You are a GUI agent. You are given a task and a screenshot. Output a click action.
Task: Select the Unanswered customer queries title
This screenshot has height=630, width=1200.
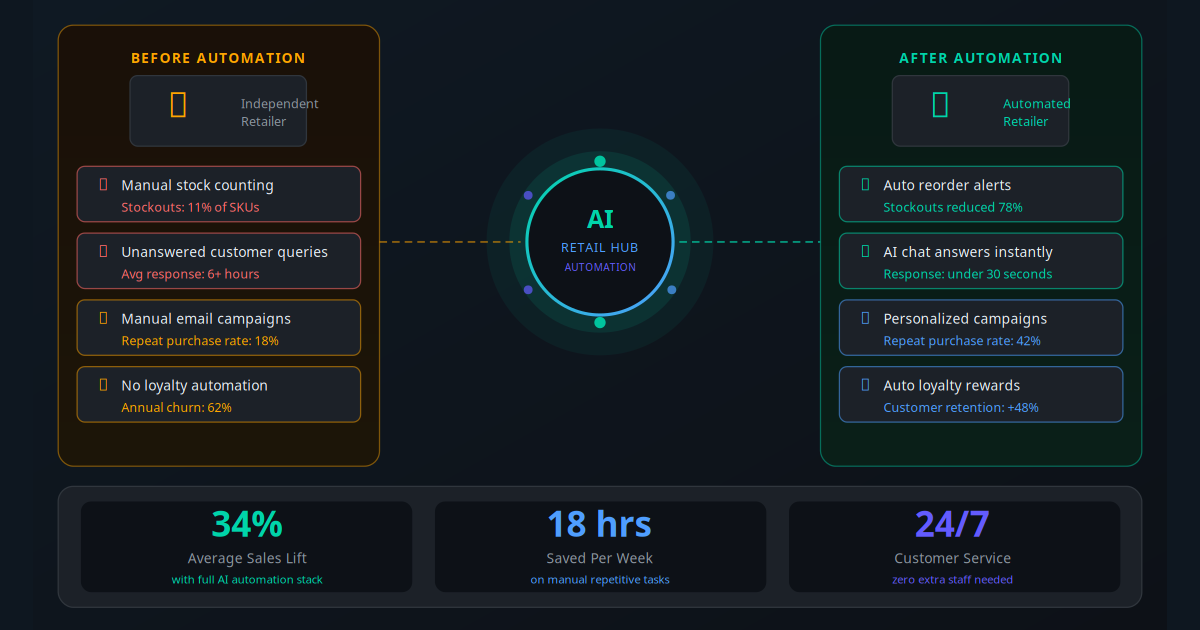[x=224, y=252]
